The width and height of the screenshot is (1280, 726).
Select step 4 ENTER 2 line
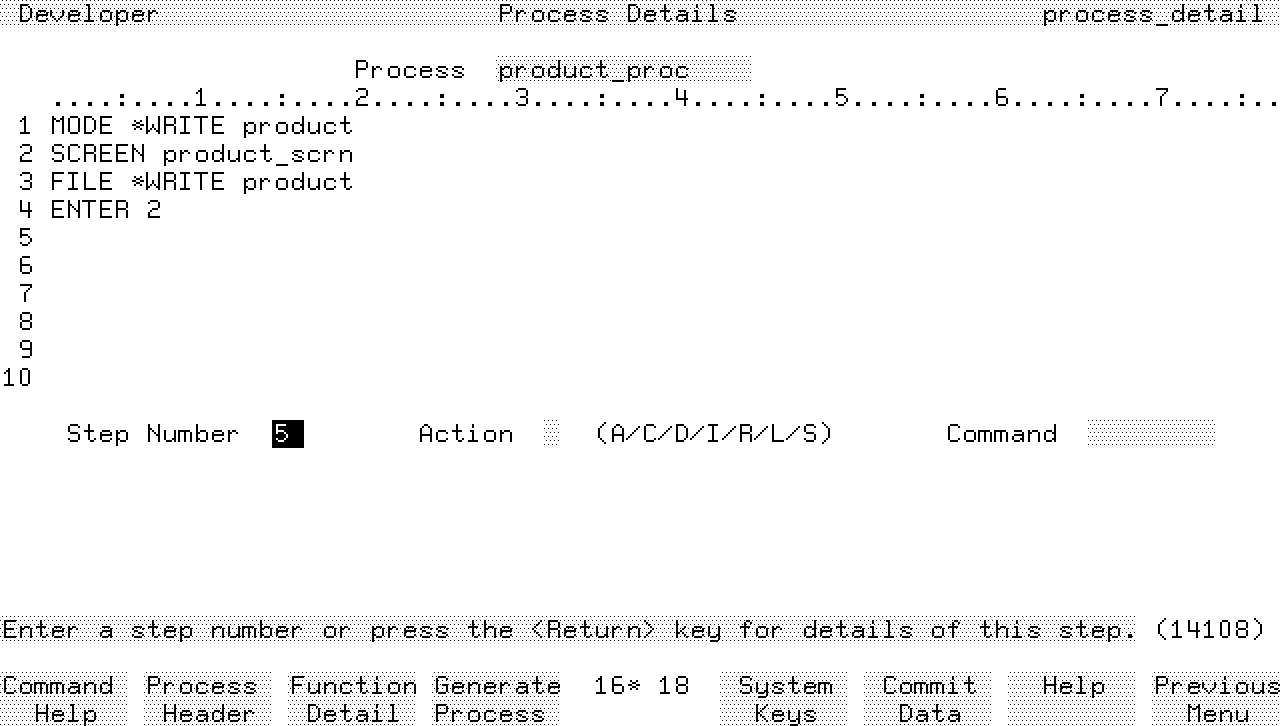point(105,210)
